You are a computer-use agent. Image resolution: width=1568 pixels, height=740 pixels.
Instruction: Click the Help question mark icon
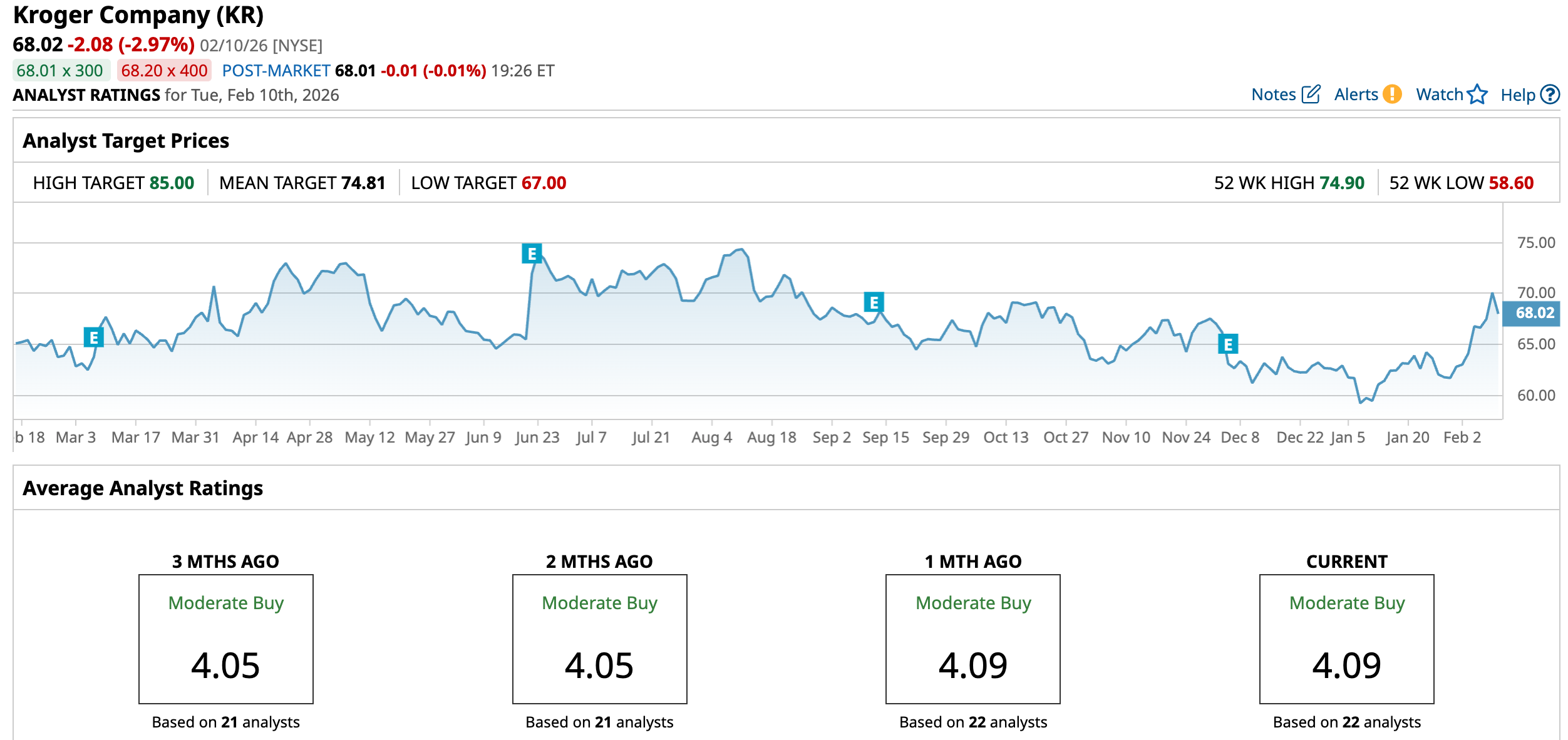(x=1550, y=95)
